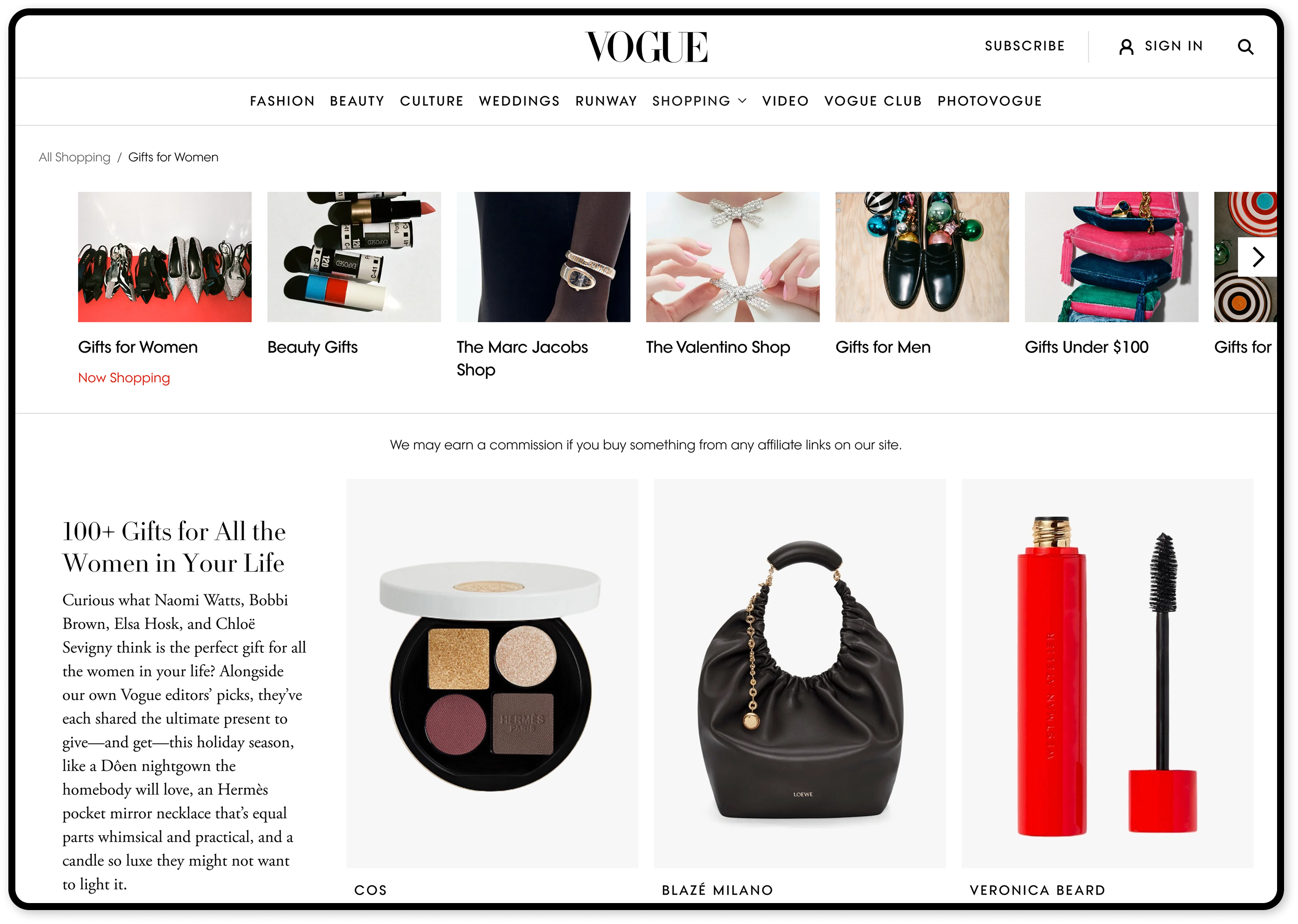
Task: Open the PhotoVogue nav item
Action: click(990, 101)
